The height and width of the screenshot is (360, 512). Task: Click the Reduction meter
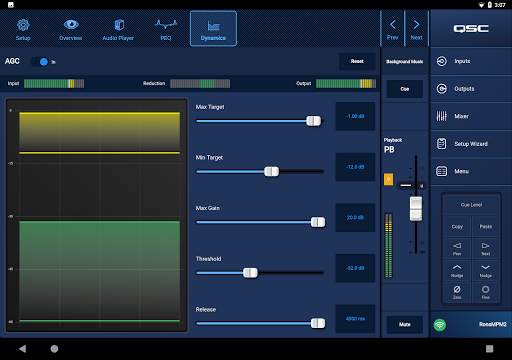[200, 83]
